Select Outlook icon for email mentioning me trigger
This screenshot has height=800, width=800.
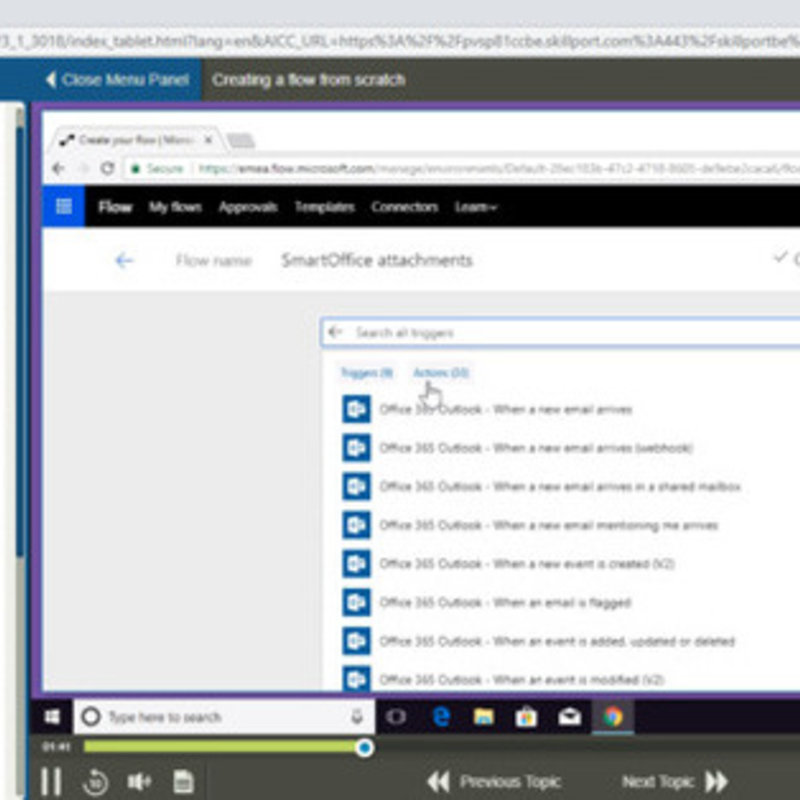(x=356, y=525)
